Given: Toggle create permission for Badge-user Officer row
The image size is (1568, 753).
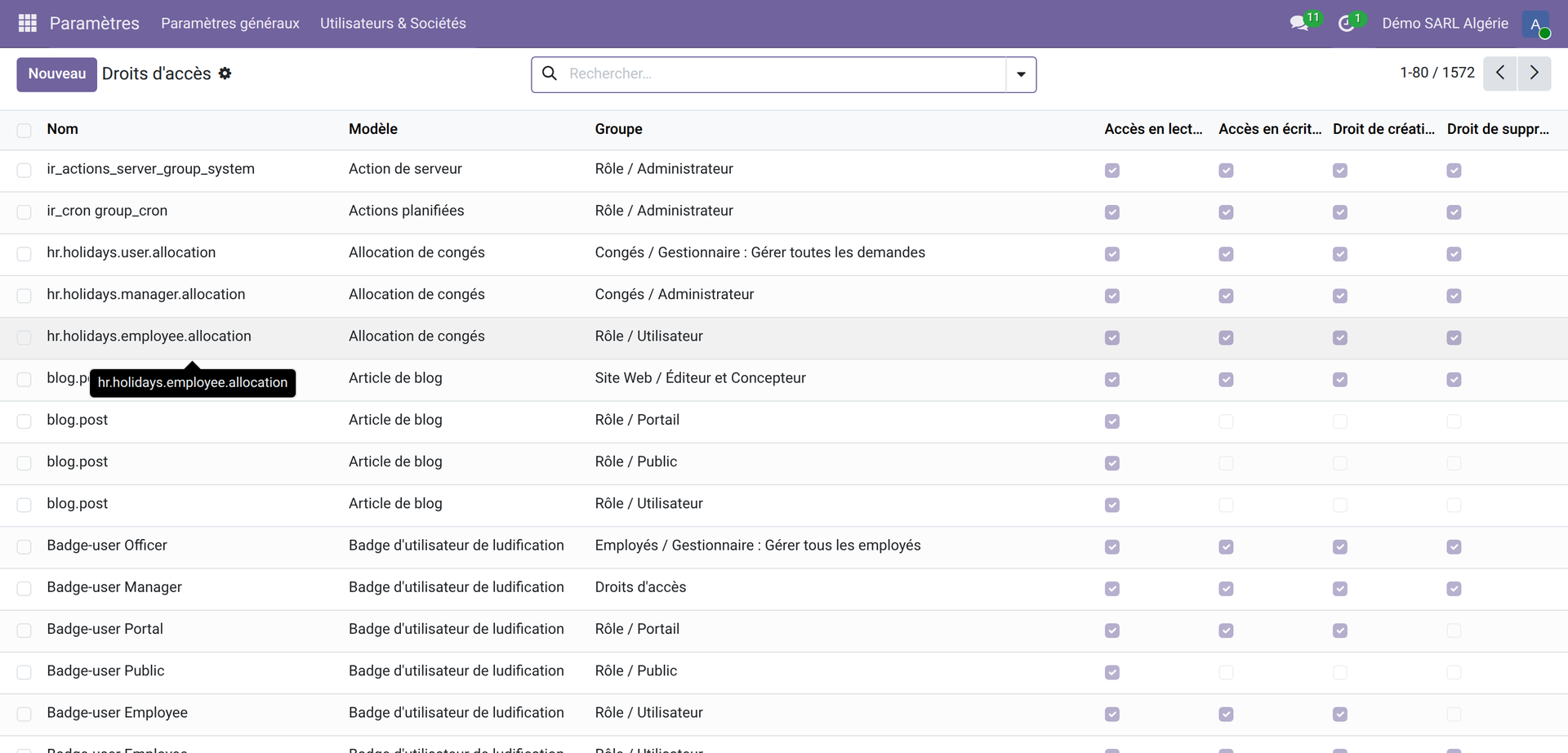Looking at the screenshot, I should point(1340,547).
